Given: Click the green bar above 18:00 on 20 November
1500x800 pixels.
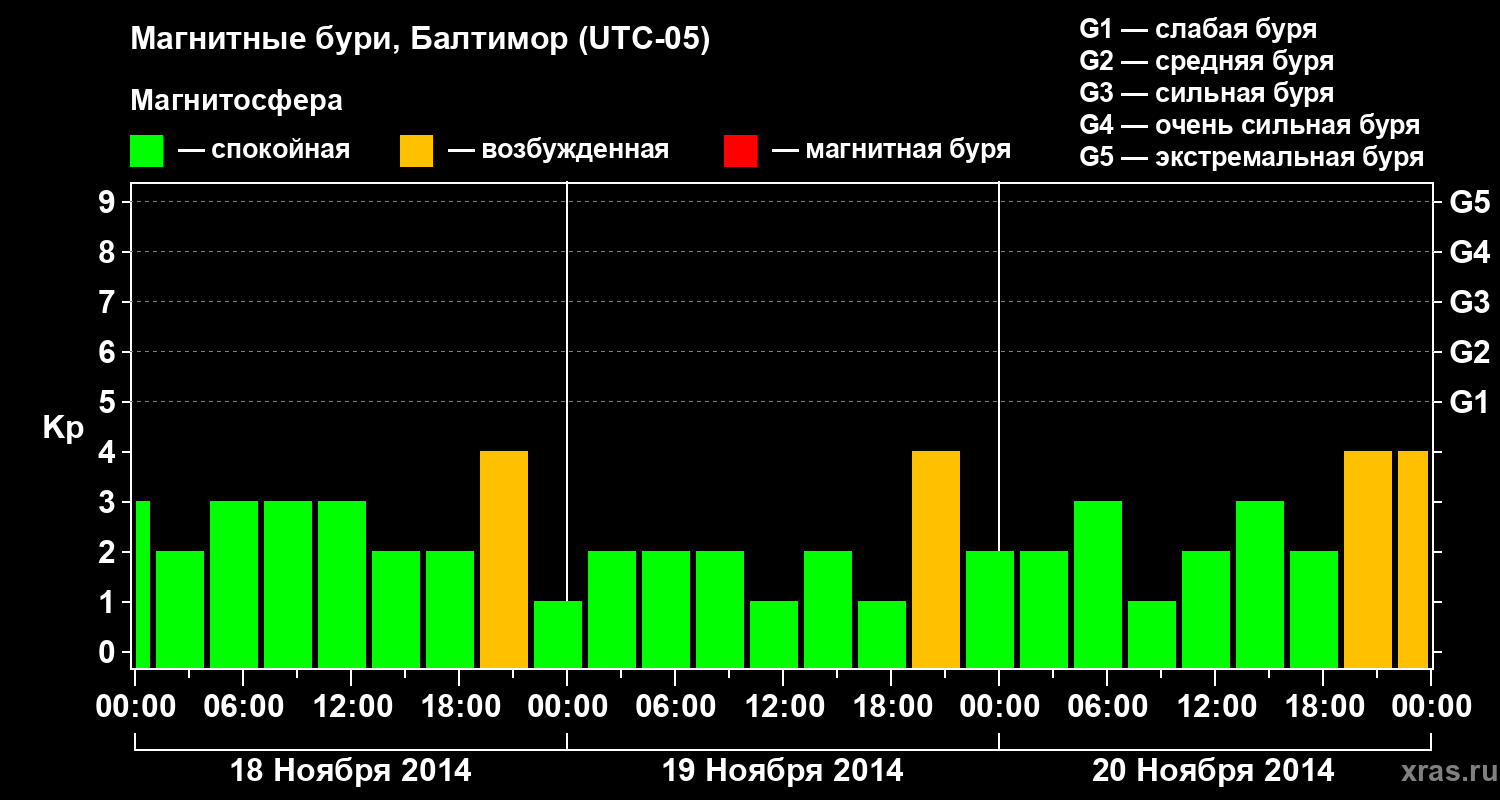Looking at the screenshot, I should coord(1314,610).
